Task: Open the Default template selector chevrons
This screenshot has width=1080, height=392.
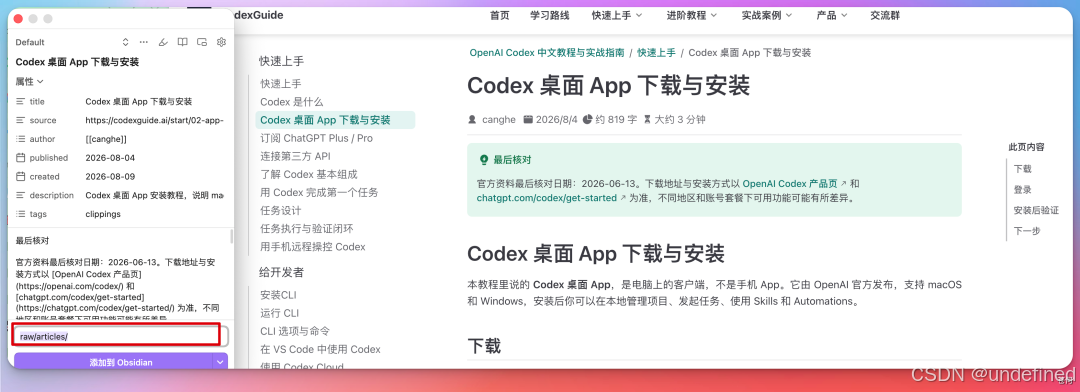Action: coord(125,42)
